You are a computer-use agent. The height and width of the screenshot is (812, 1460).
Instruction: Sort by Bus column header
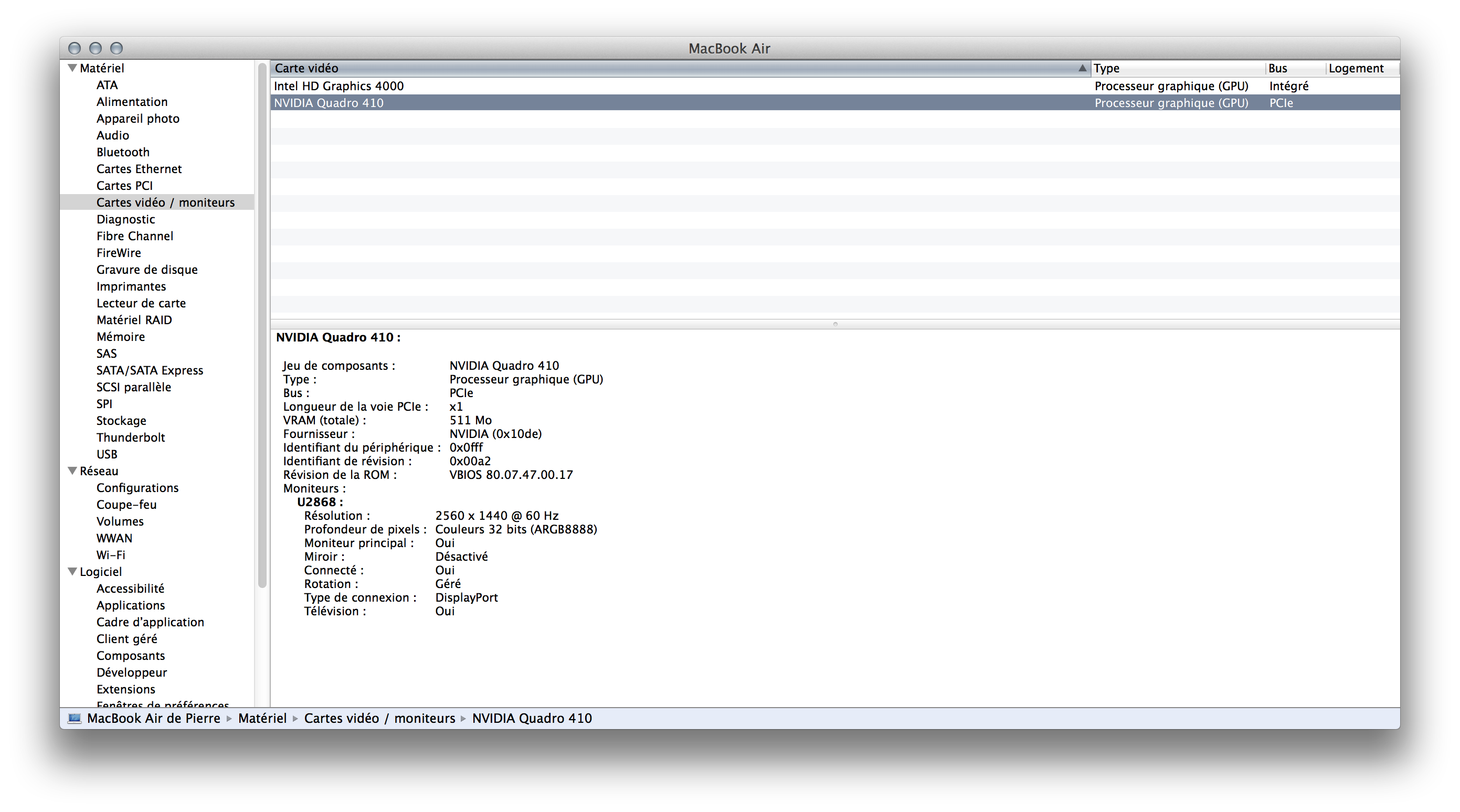pyautogui.click(x=1296, y=68)
